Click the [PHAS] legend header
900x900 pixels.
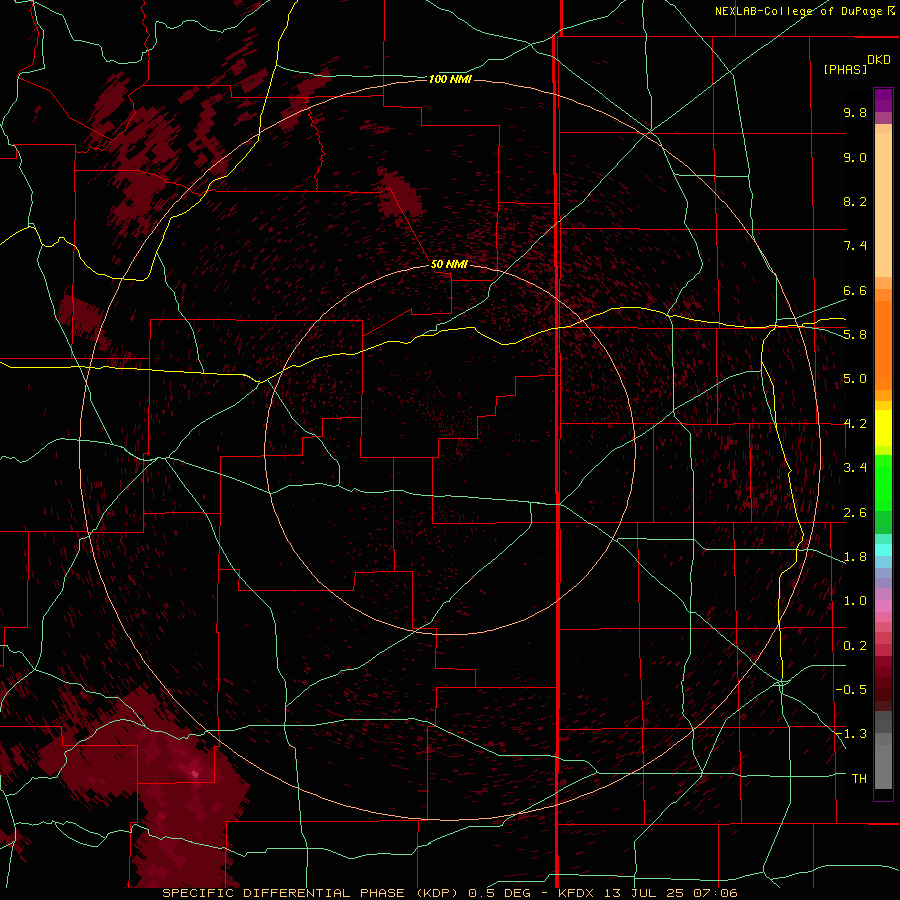tap(845, 69)
